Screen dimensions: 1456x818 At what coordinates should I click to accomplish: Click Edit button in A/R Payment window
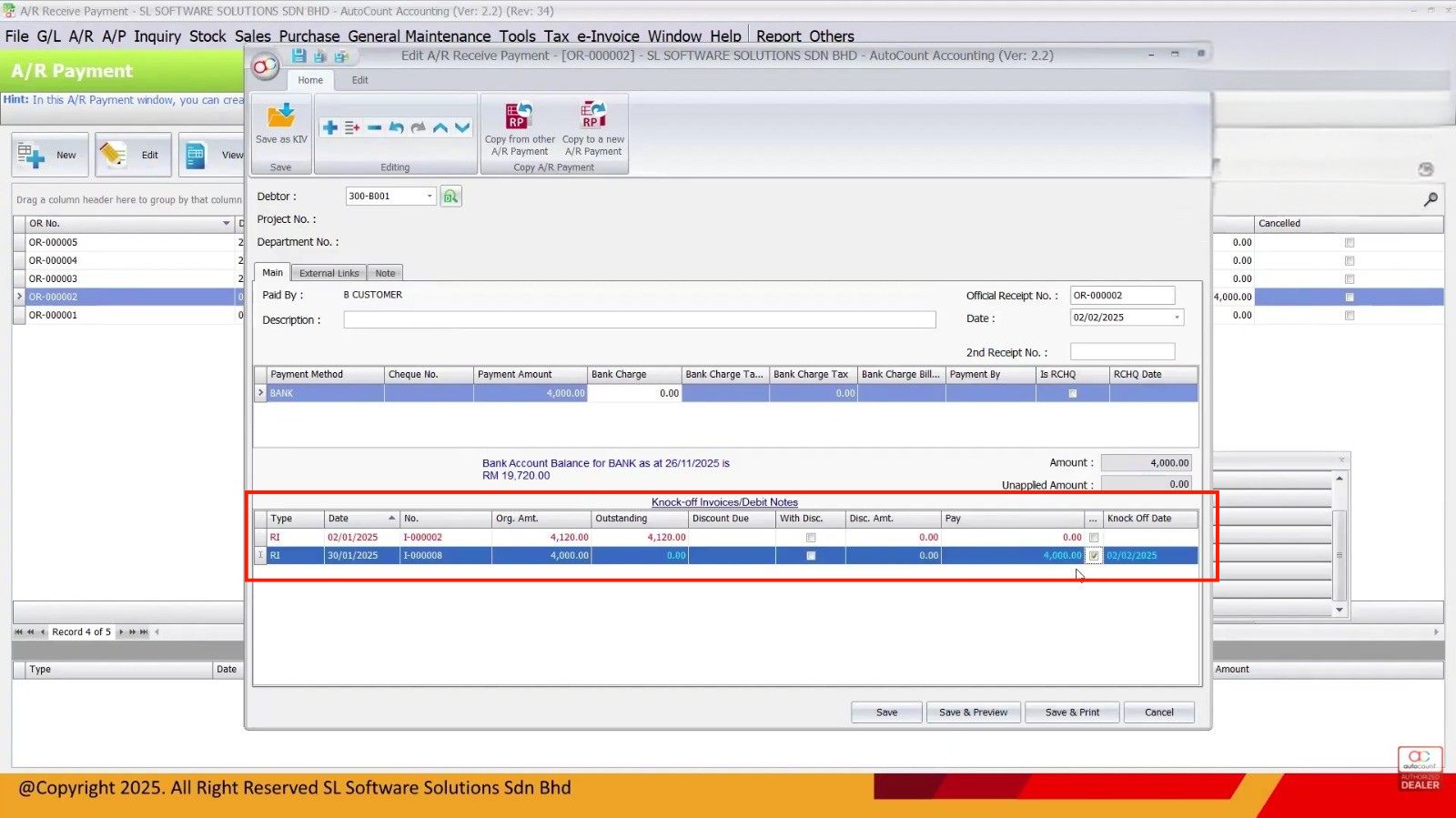[133, 155]
